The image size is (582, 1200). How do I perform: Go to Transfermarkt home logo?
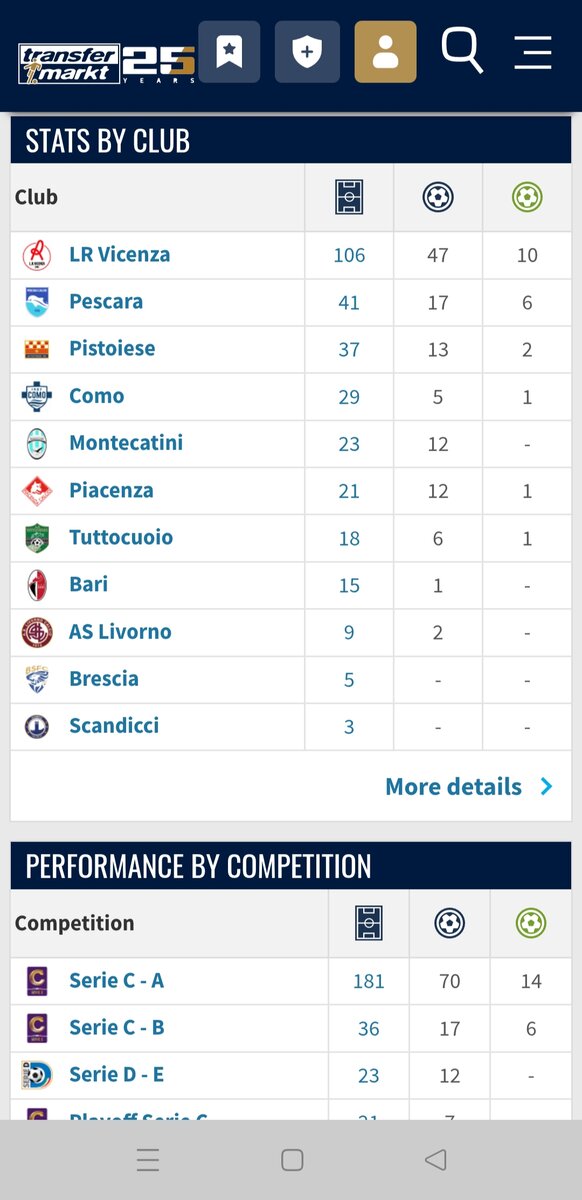[106, 63]
